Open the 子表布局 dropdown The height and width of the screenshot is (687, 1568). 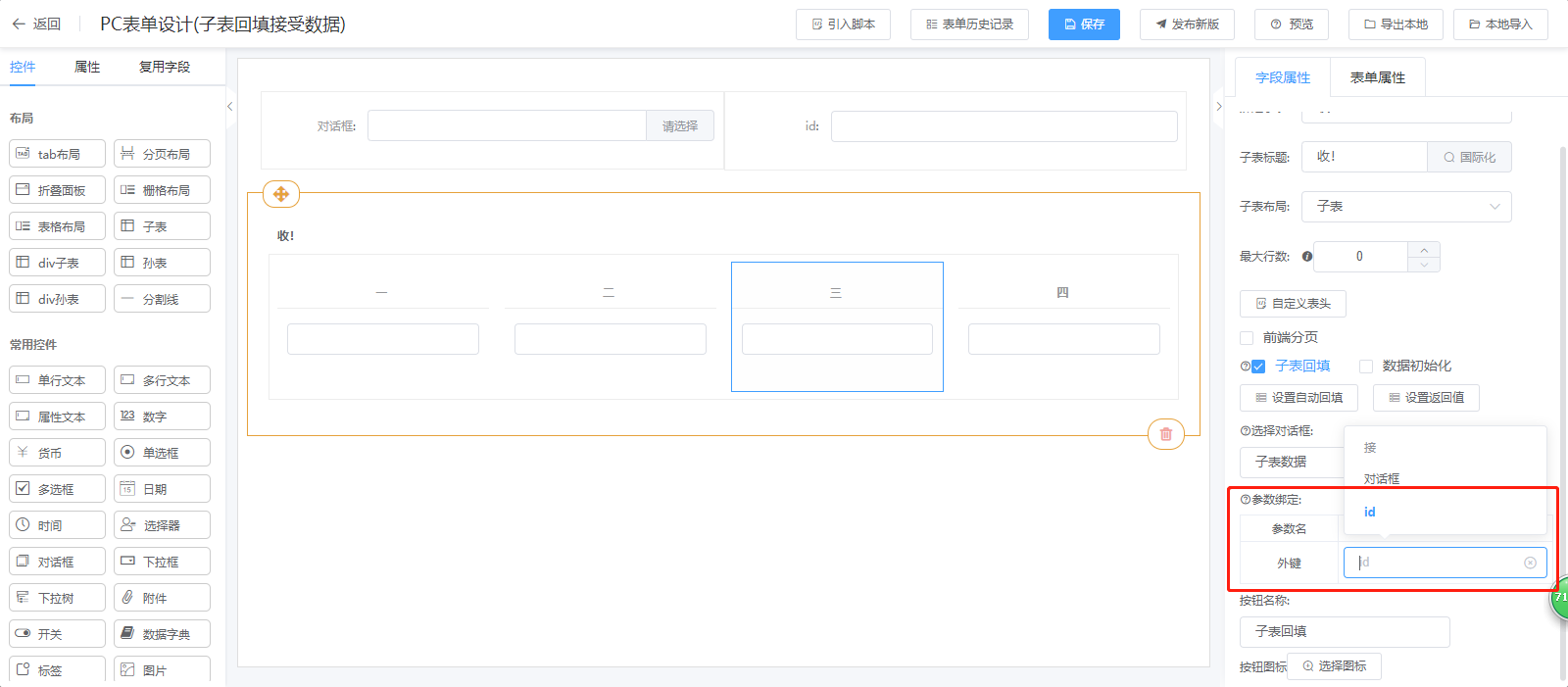point(1405,207)
